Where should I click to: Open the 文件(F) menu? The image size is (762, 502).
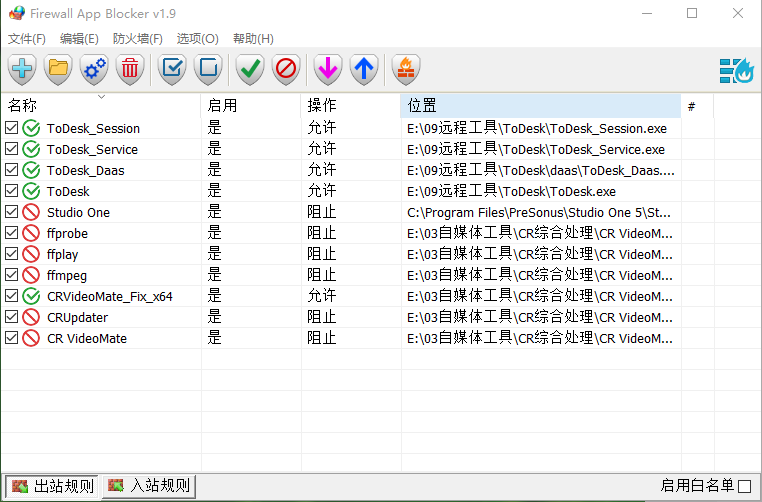pyautogui.click(x=27, y=38)
